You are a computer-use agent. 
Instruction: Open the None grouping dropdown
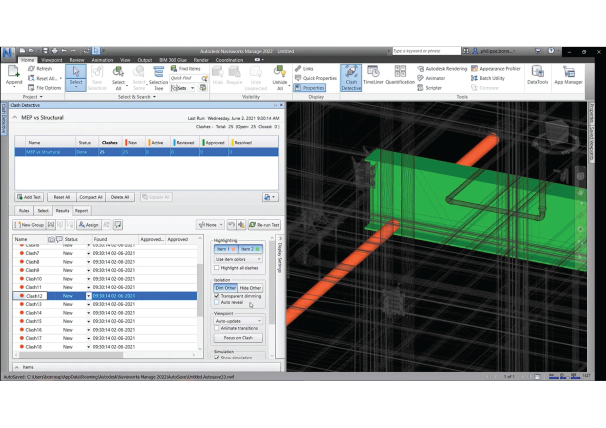tap(210, 225)
